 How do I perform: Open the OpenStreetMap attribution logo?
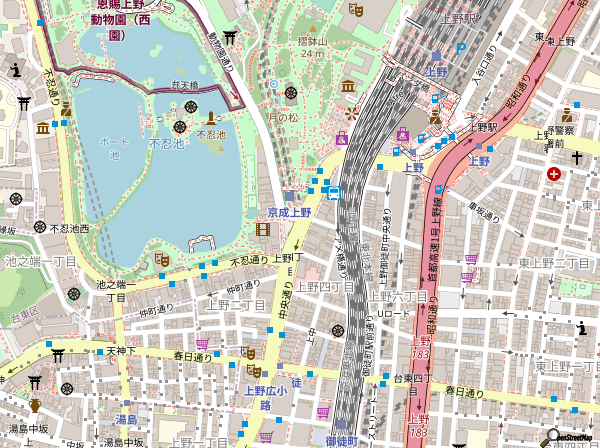pos(564,437)
